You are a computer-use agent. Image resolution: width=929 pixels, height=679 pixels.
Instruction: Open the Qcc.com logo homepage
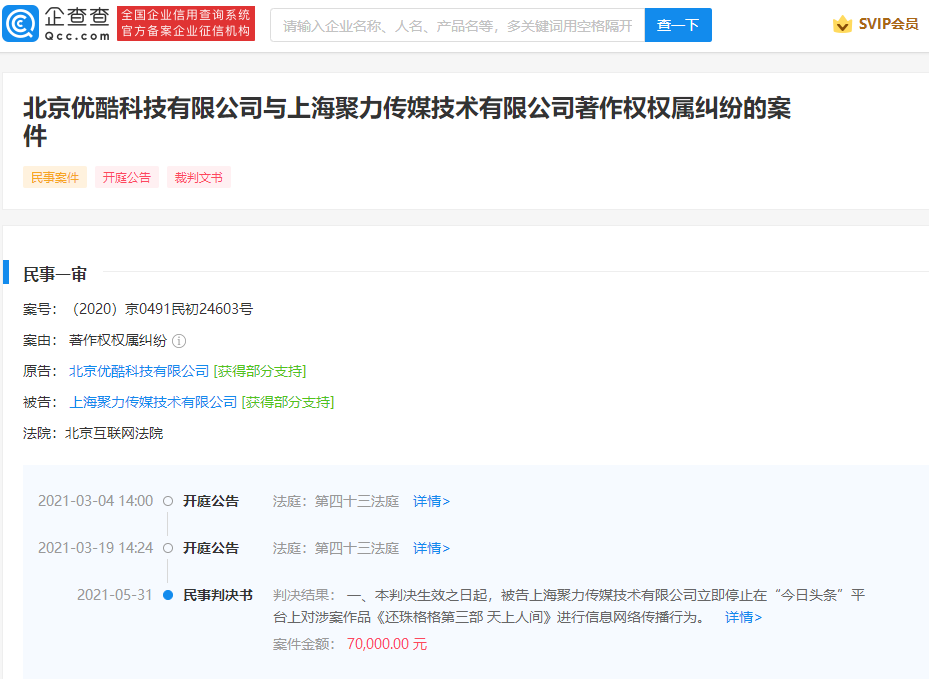tap(56, 24)
